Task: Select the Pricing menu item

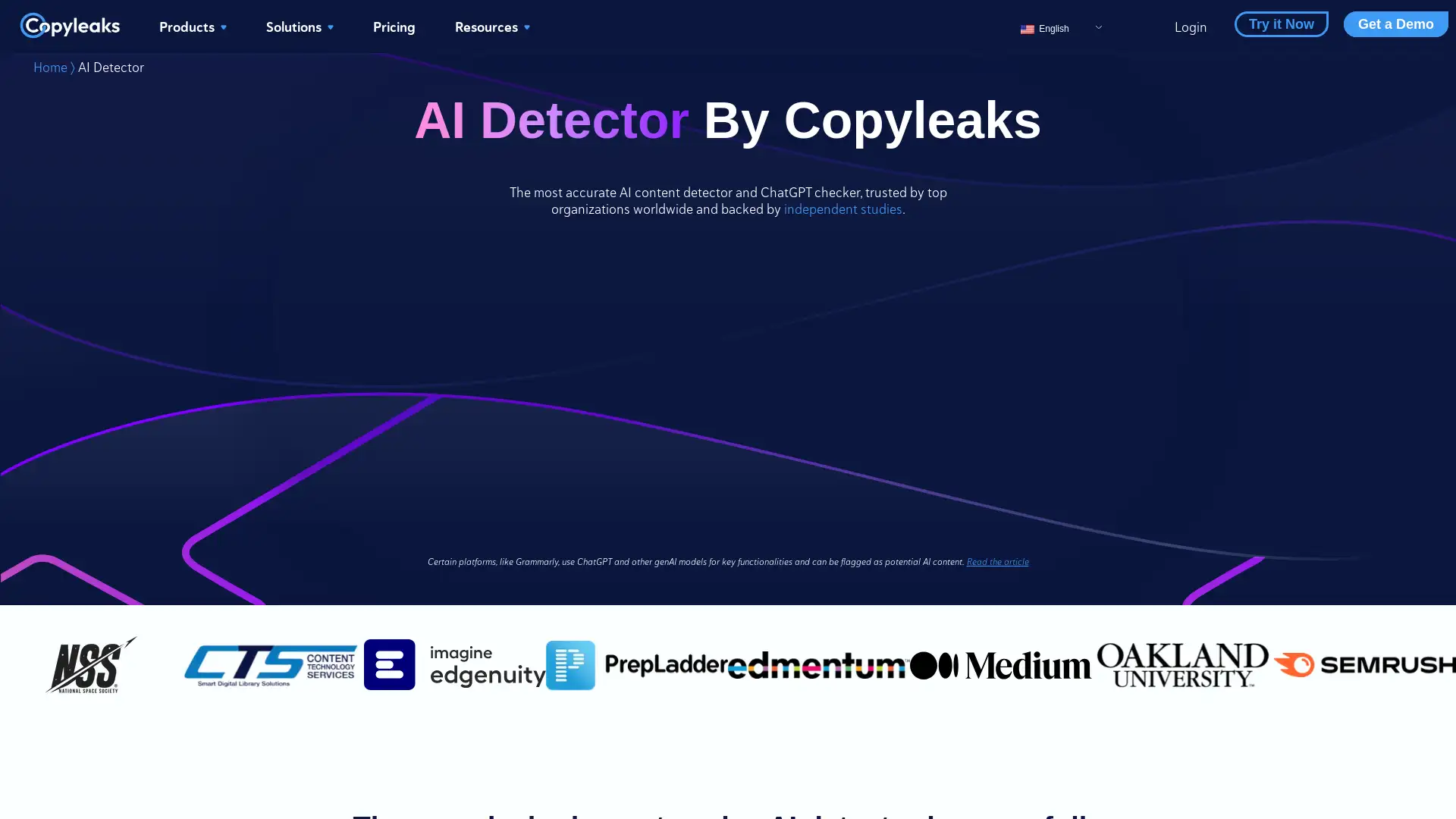Action: click(x=394, y=27)
